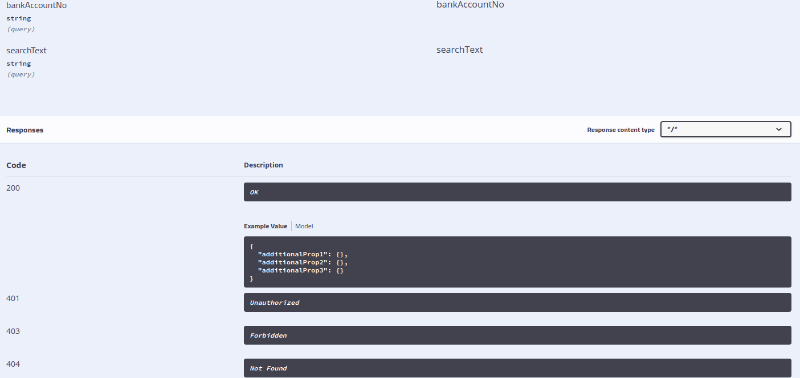Switch to the Model tab
The width and height of the screenshot is (800, 378).
point(304,226)
